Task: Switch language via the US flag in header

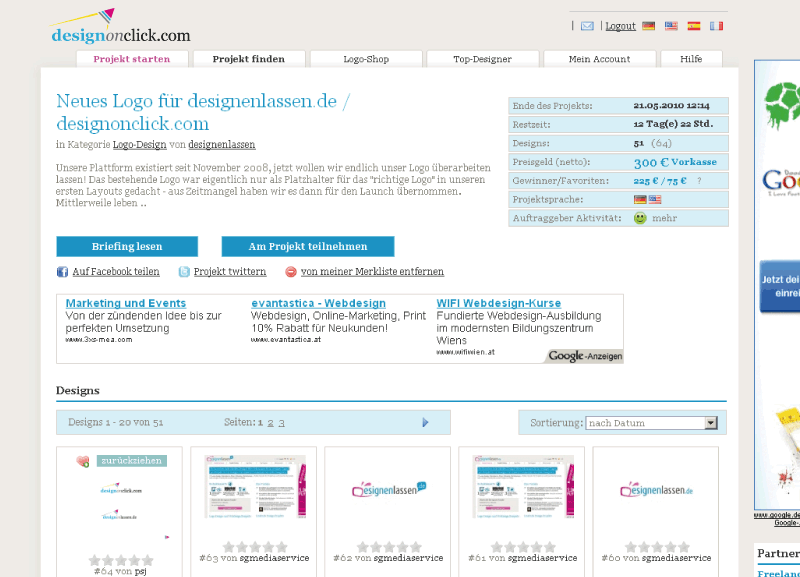Action: click(671, 26)
